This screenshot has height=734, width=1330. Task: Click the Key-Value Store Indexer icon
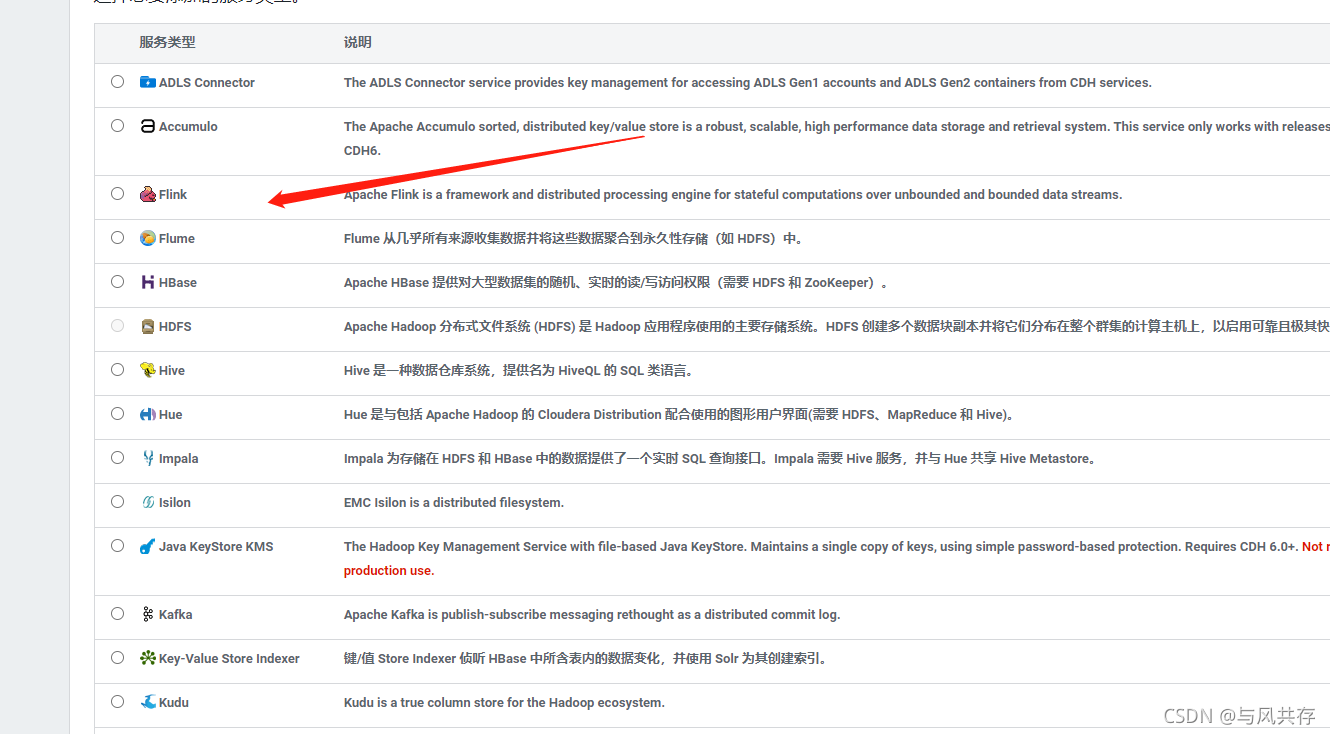click(148, 658)
